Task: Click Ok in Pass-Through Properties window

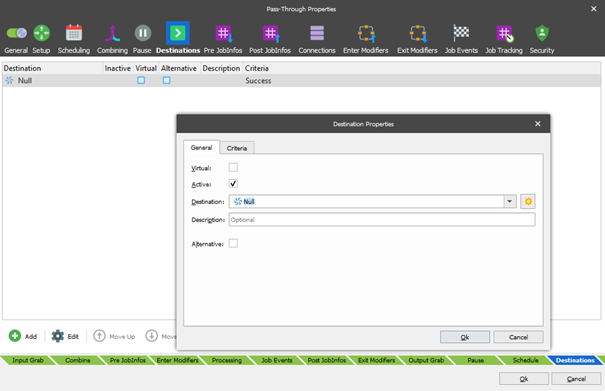Action: (524, 379)
